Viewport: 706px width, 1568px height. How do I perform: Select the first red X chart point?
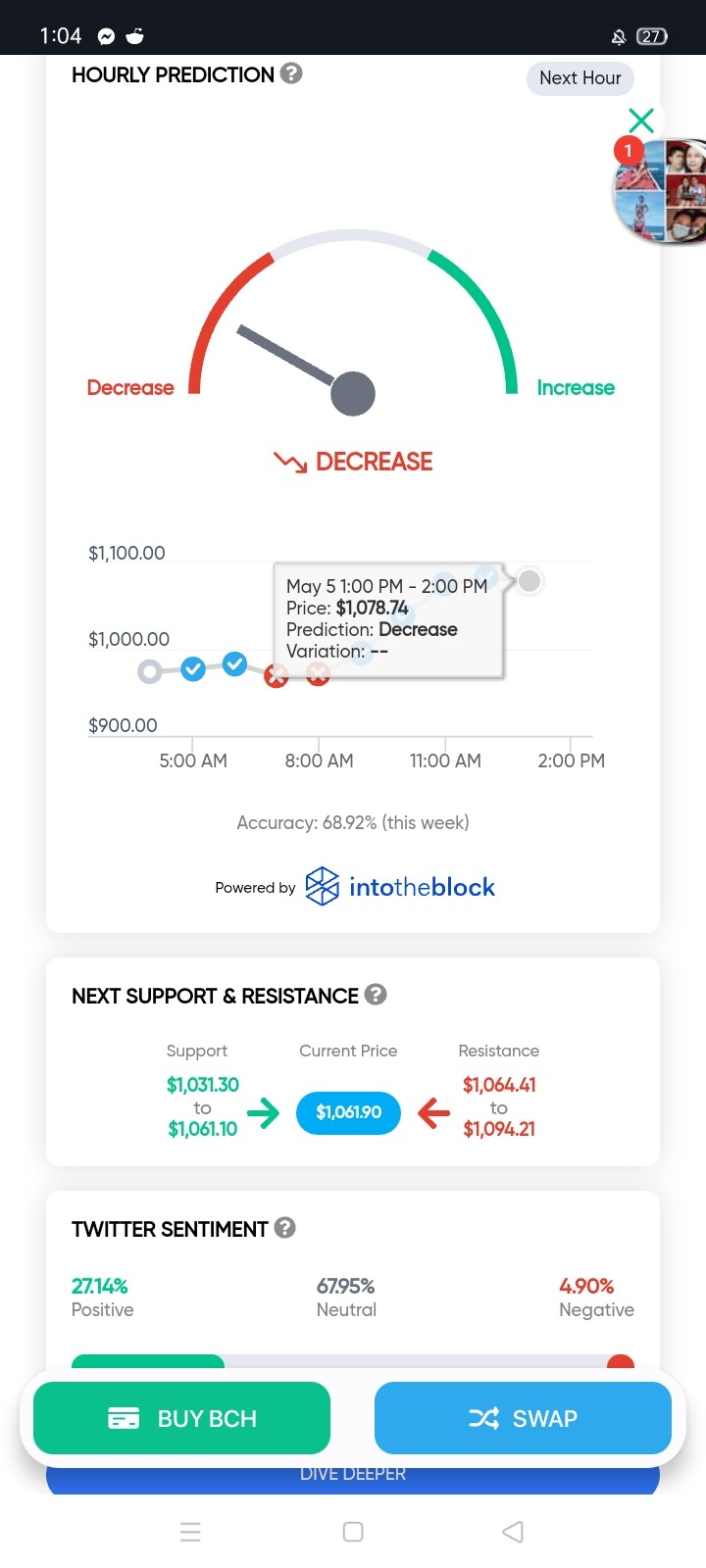tap(277, 675)
